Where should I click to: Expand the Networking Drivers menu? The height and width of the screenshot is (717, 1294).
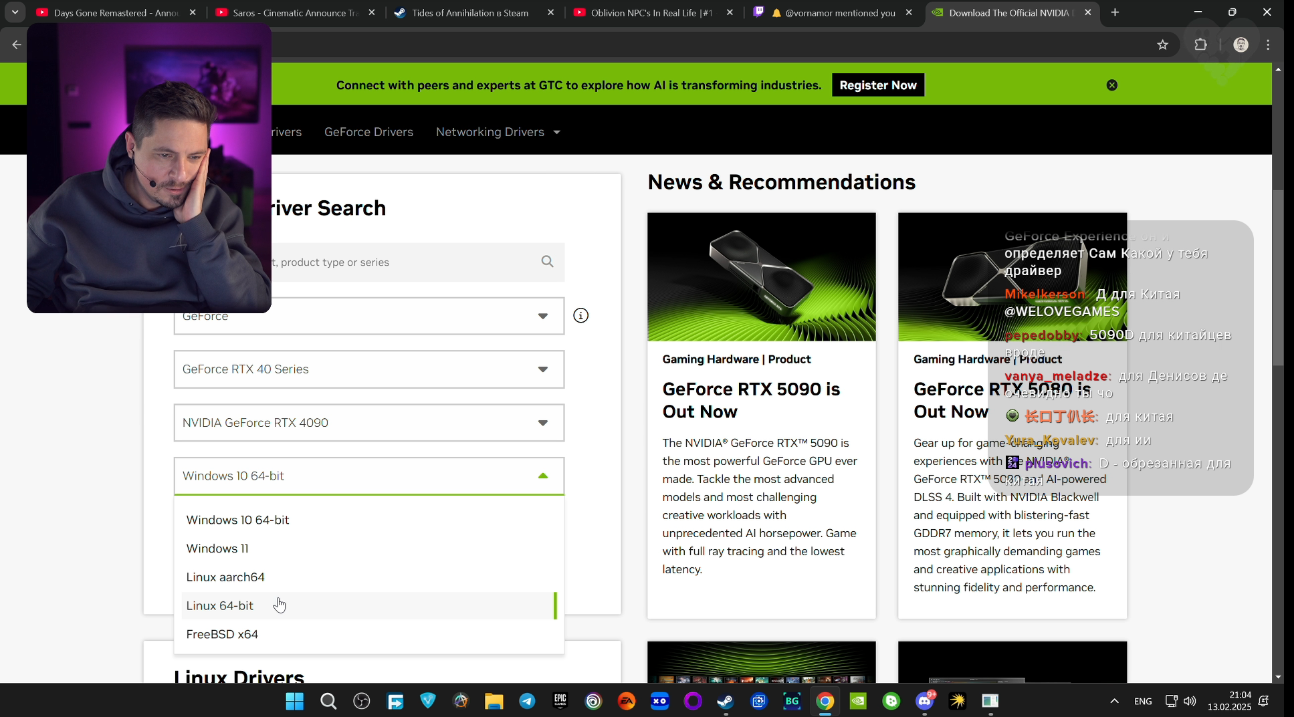tap(498, 132)
